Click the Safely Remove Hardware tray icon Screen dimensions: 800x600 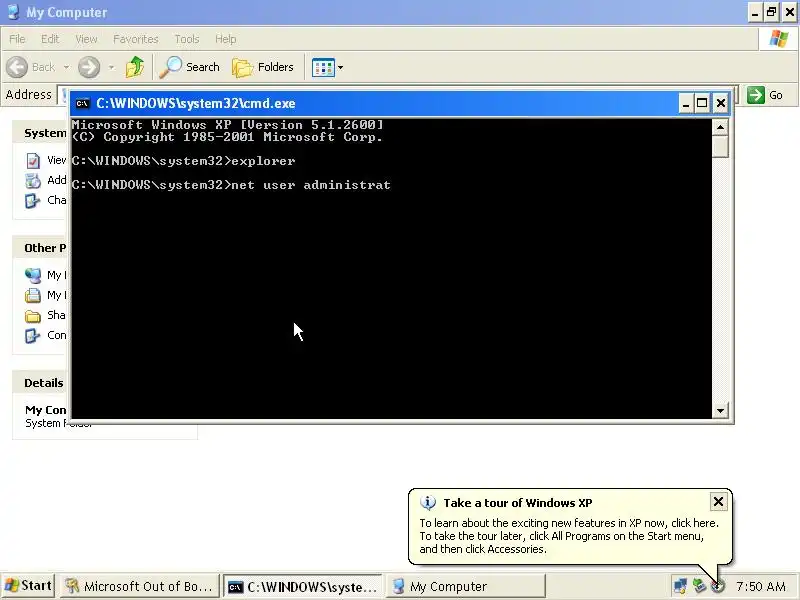(699, 586)
